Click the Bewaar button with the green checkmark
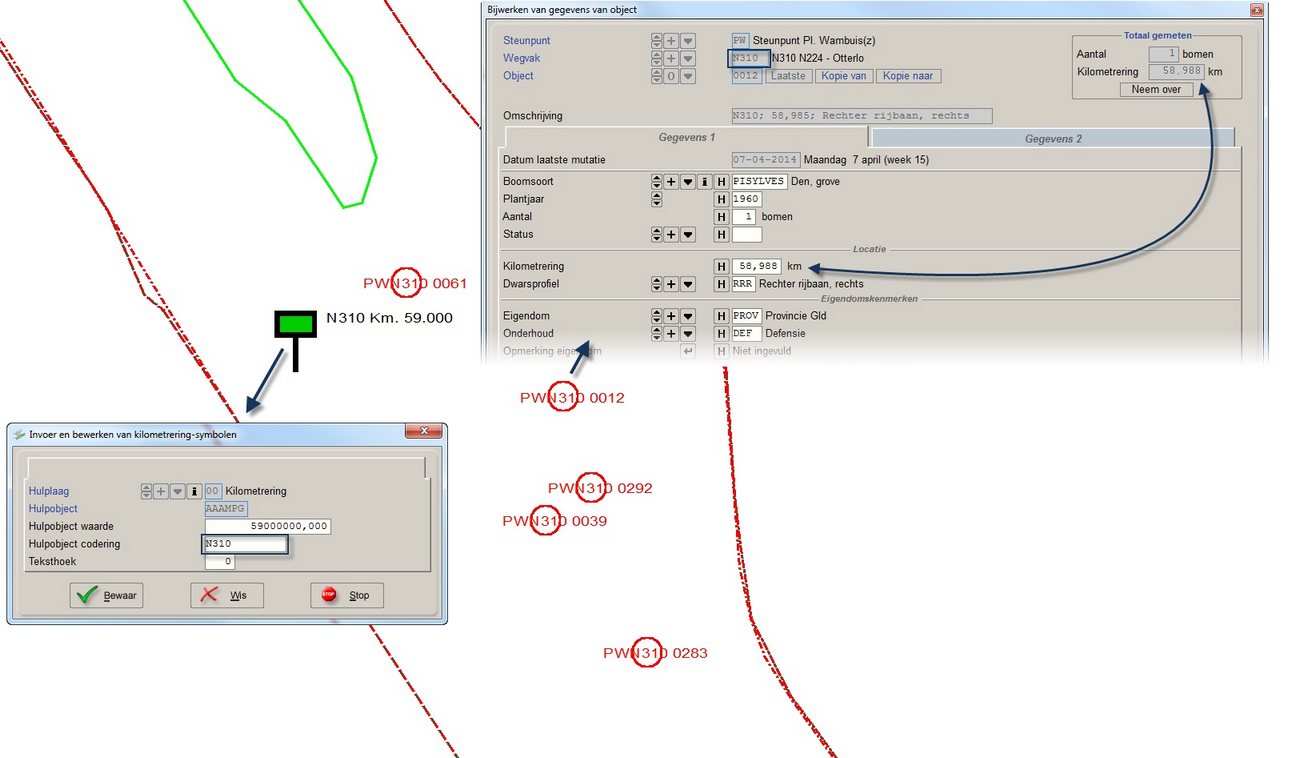 tap(106, 595)
